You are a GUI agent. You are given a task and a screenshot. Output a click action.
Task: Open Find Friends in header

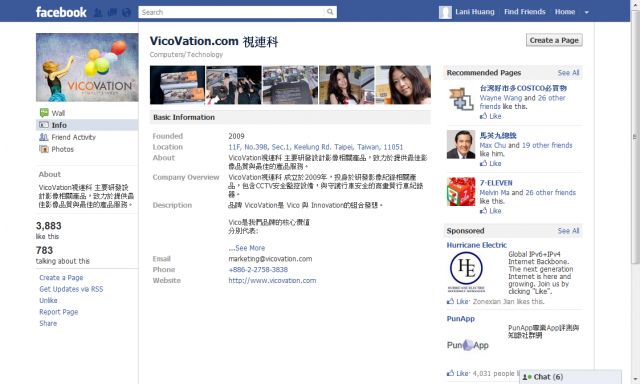(524, 12)
